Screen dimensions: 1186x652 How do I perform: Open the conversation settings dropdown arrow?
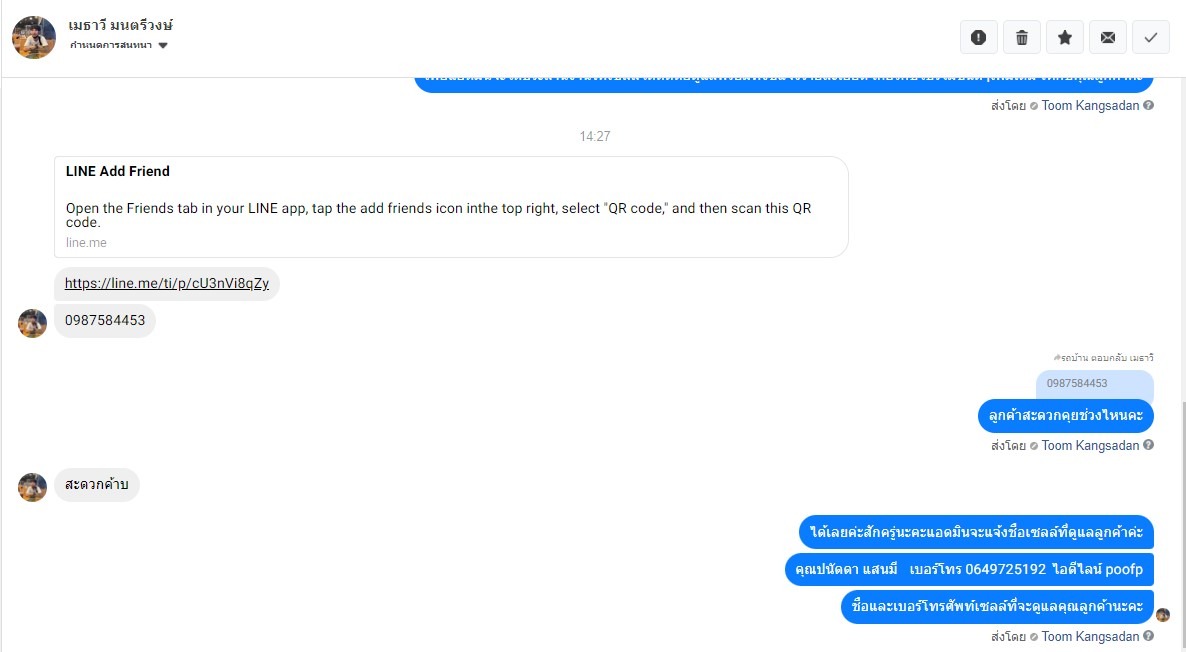[x=163, y=45]
